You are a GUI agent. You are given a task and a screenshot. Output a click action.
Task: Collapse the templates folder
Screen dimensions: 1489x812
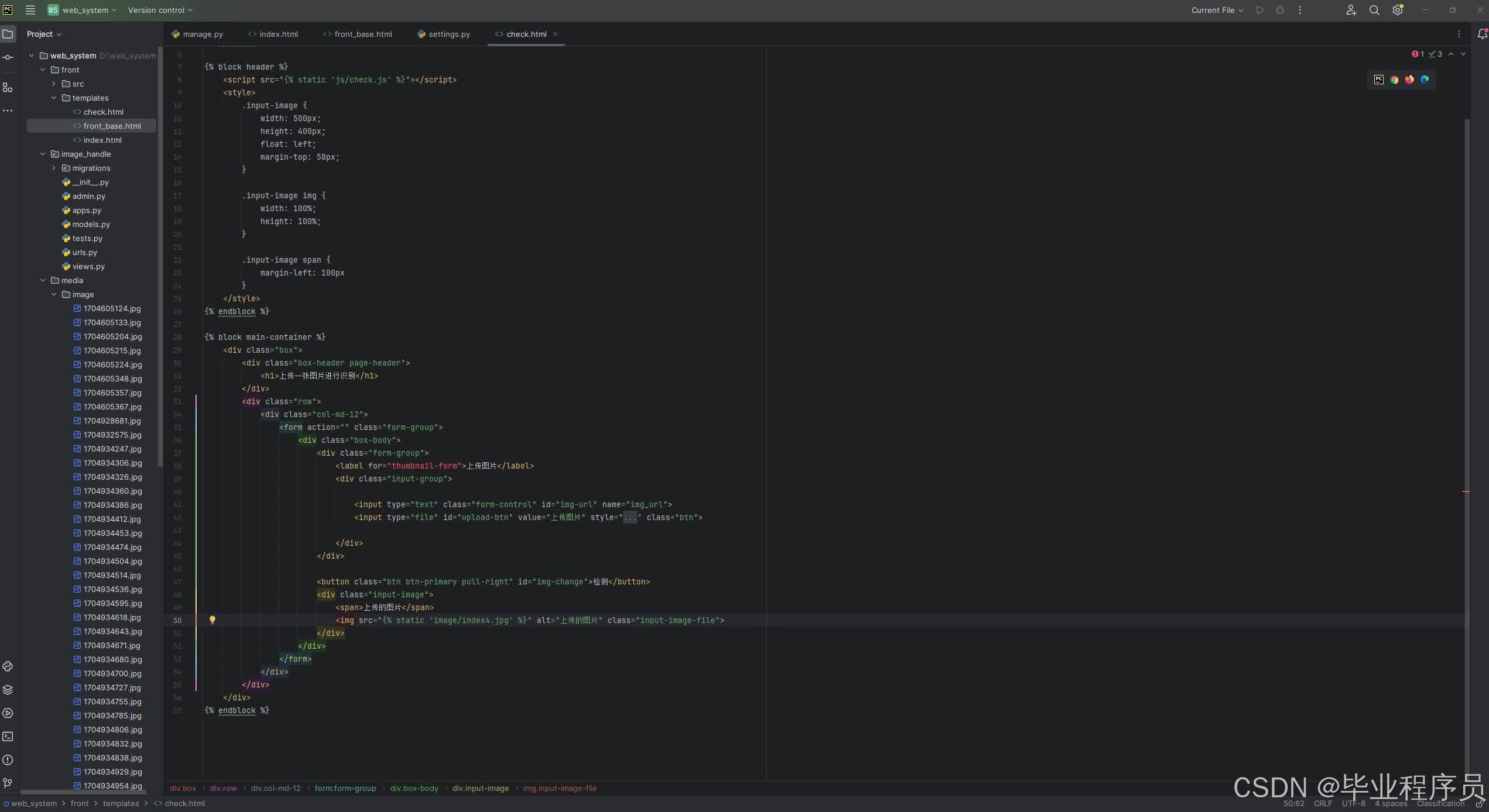pos(54,98)
